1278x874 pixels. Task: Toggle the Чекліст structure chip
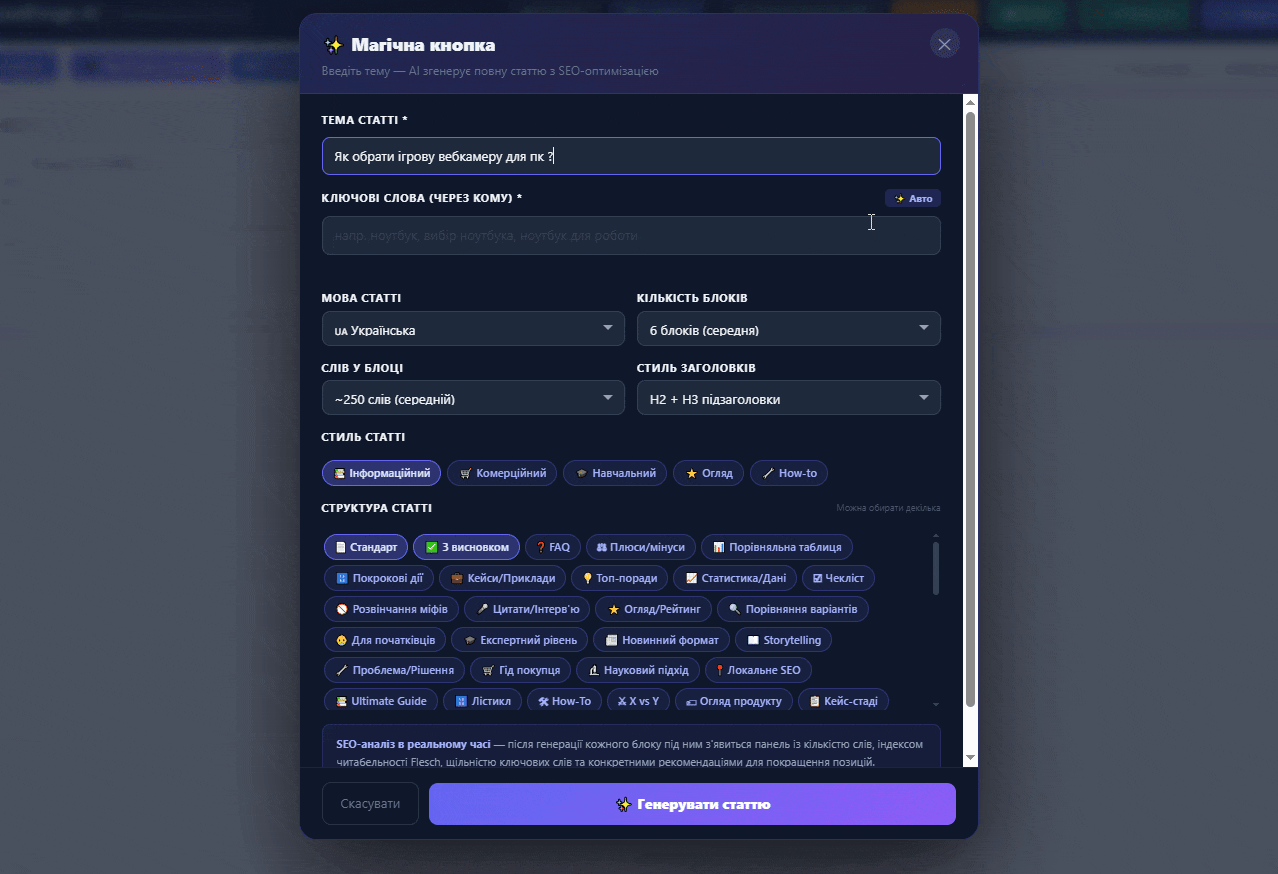pos(839,578)
